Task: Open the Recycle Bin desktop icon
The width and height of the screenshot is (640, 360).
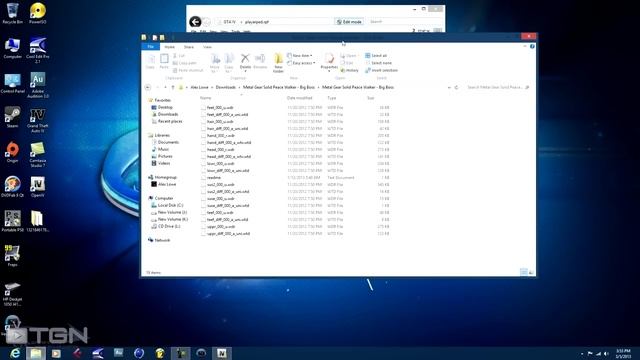Action: 12,13
